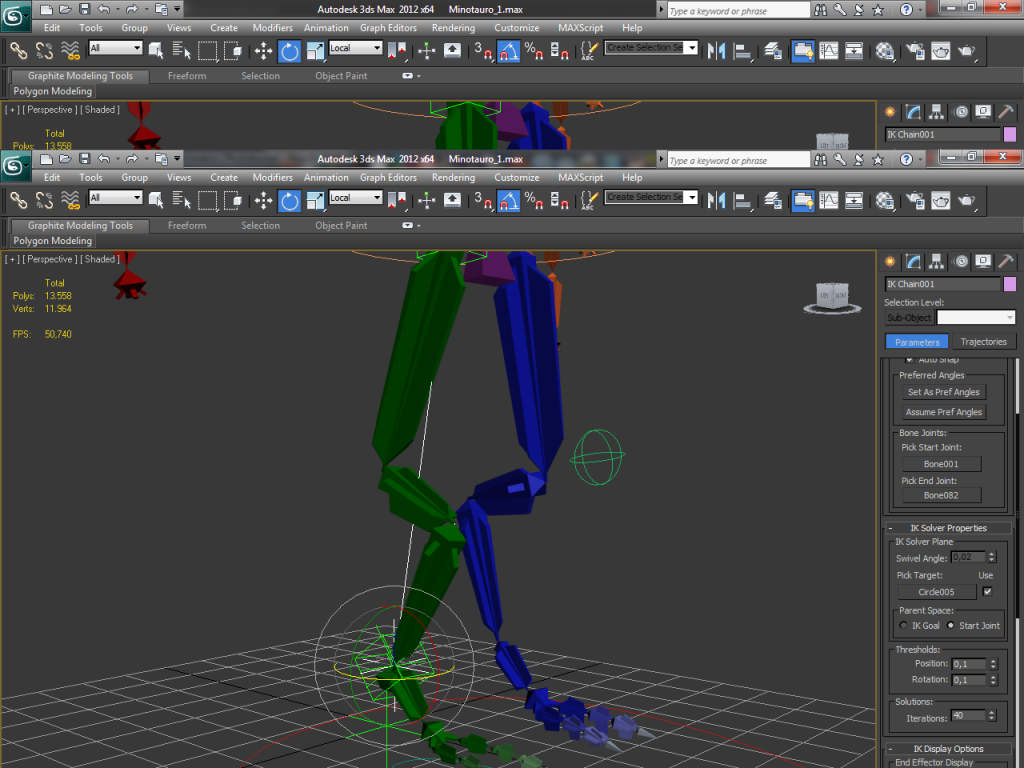Select the Link tool in front window toolbar
Viewport: 1024px width, 768px height.
tap(18, 200)
